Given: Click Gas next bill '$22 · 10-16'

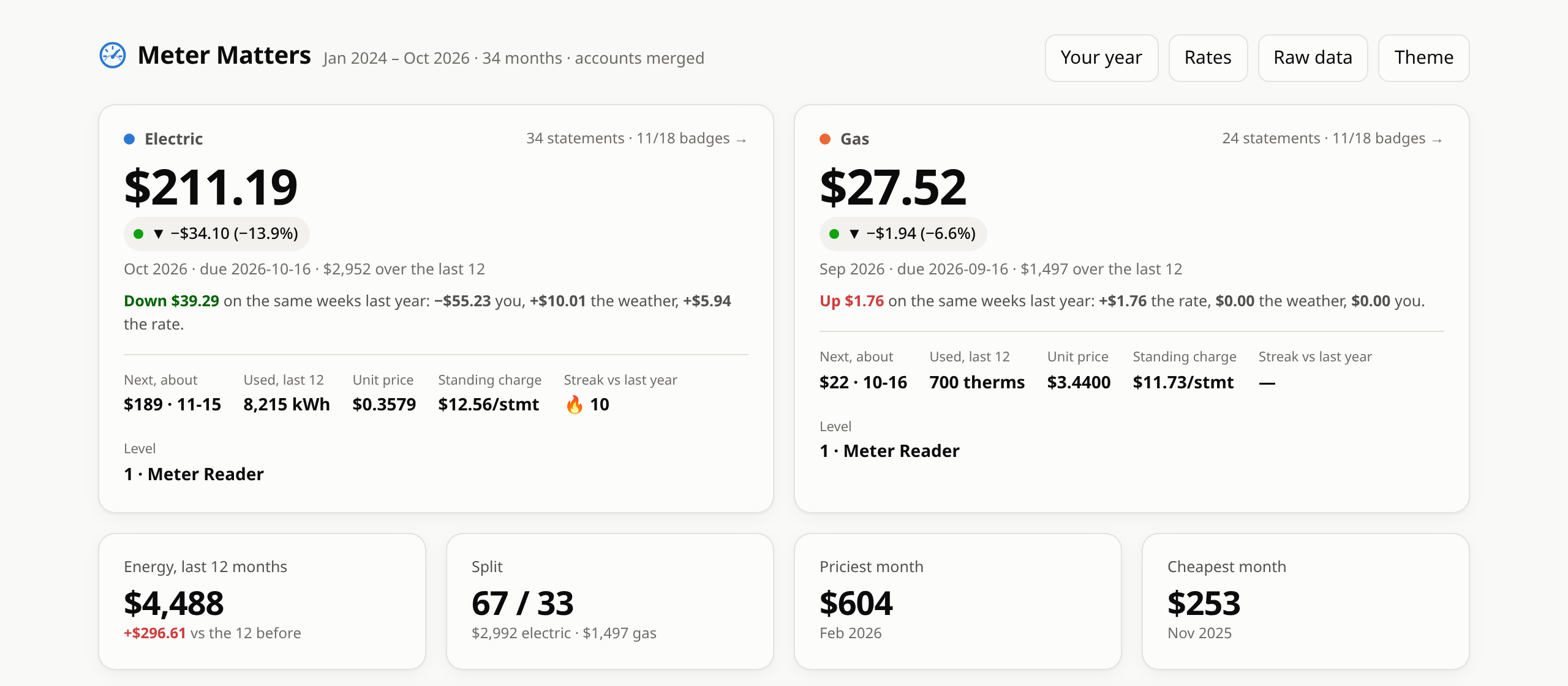Looking at the screenshot, I should (x=863, y=382).
